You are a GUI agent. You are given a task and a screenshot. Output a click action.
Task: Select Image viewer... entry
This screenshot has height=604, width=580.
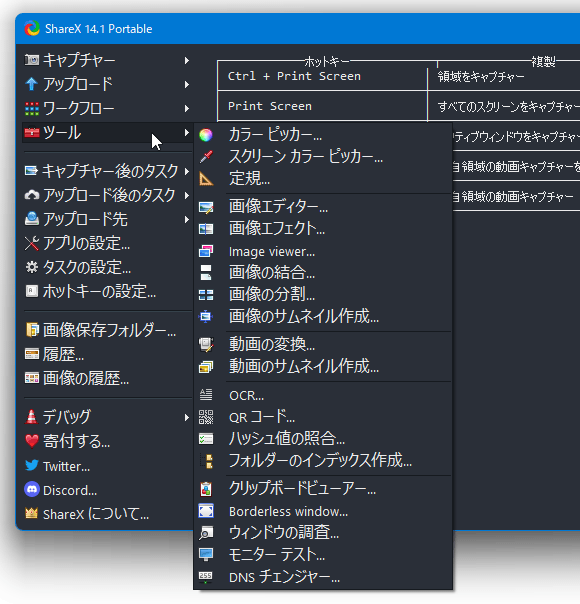click(x=323, y=252)
